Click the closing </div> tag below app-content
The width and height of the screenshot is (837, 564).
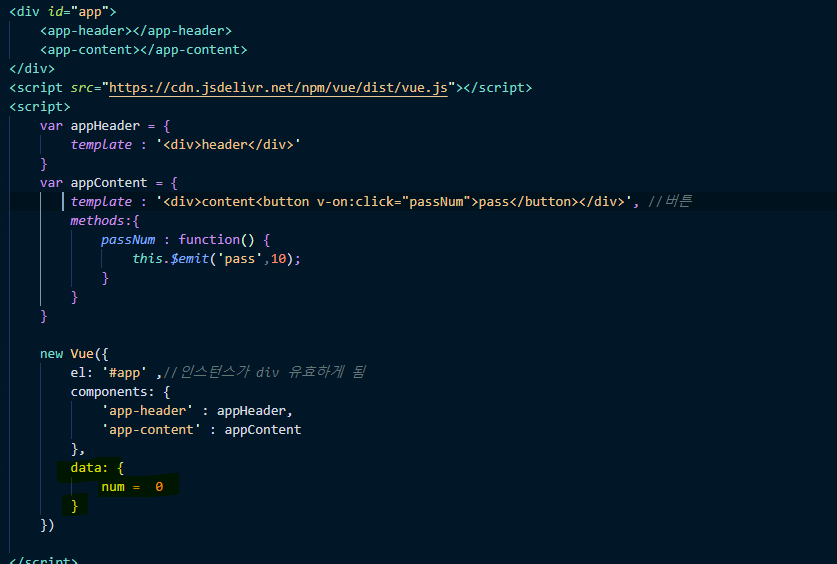[32, 69]
